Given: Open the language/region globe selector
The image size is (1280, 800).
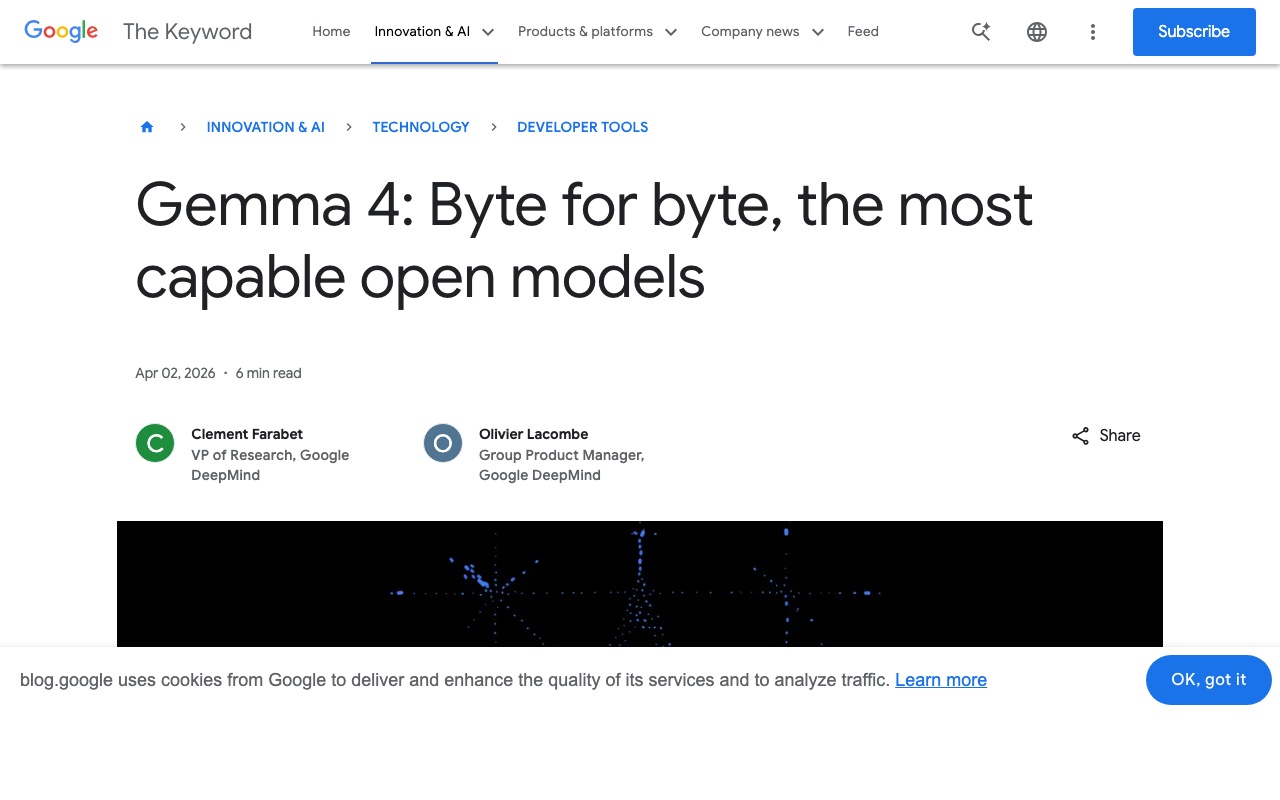Looking at the screenshot, I should click(x=1037, y=31).
